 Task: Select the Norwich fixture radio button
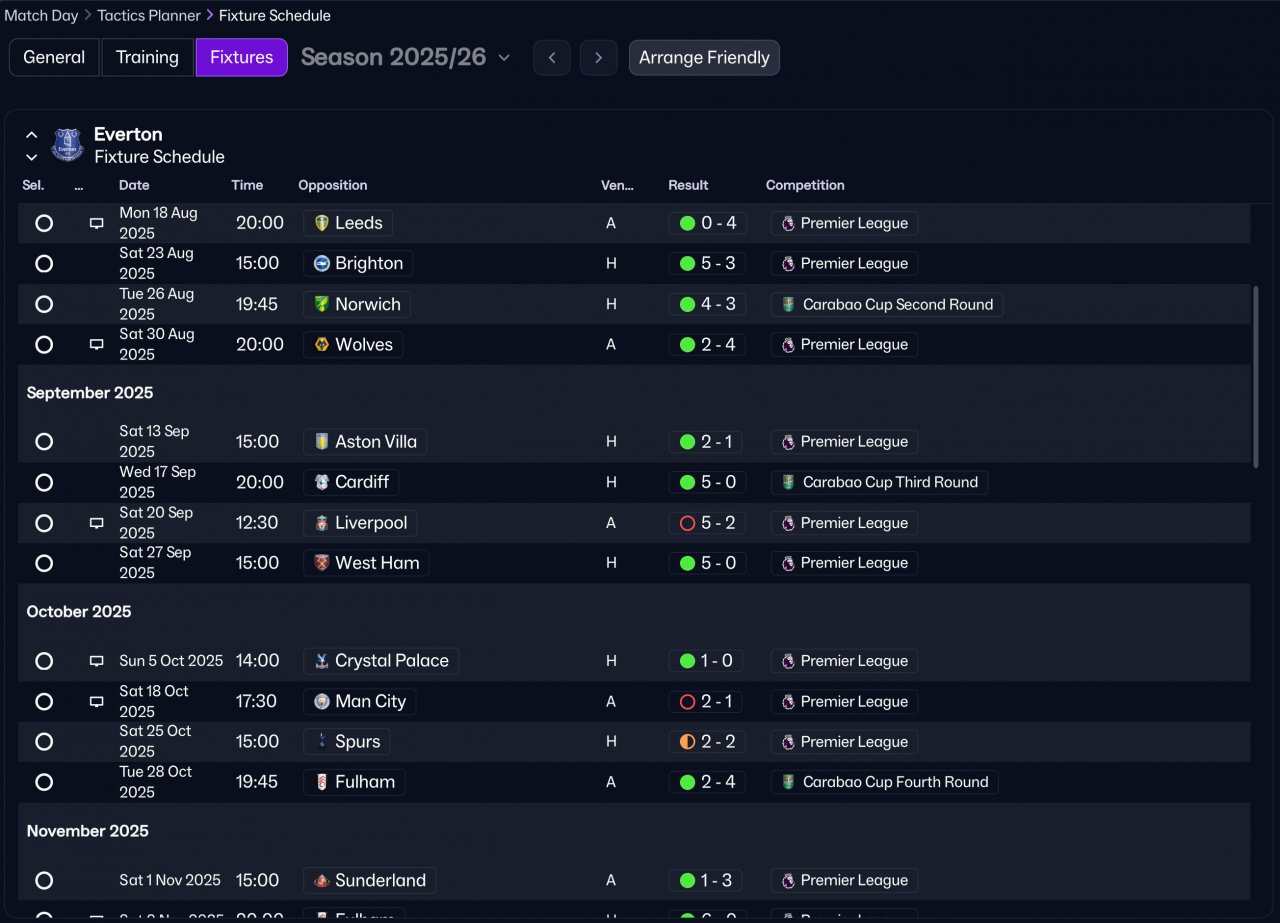[44, 304]
